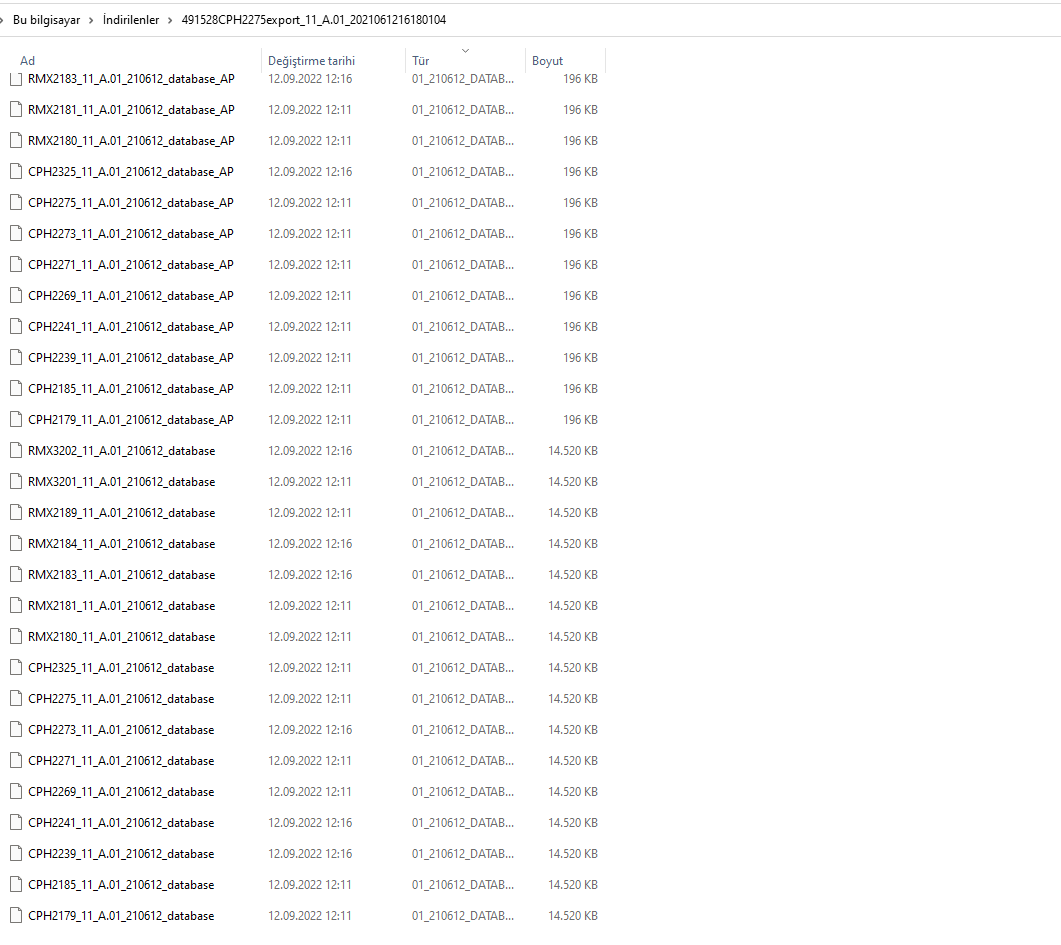Click file icon of CPH2325_11_A.01_210612_database_AP
Screen dimensions: 1061x945
(x=16, y=172)
